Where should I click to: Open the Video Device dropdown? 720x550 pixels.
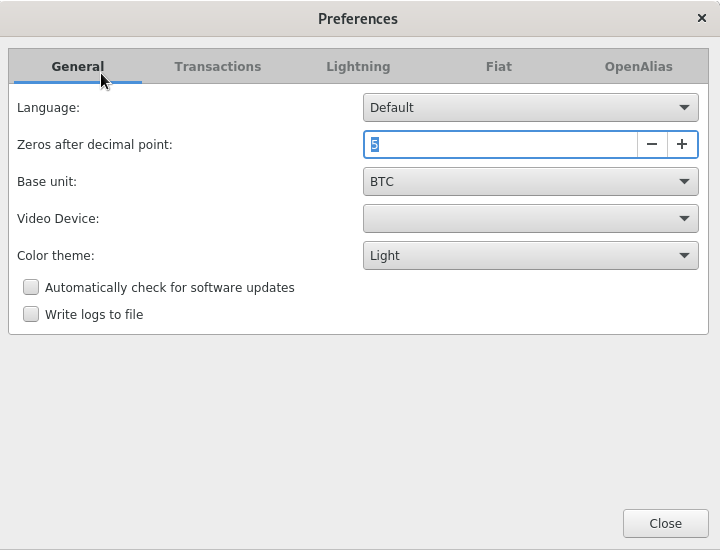[530, 218]
